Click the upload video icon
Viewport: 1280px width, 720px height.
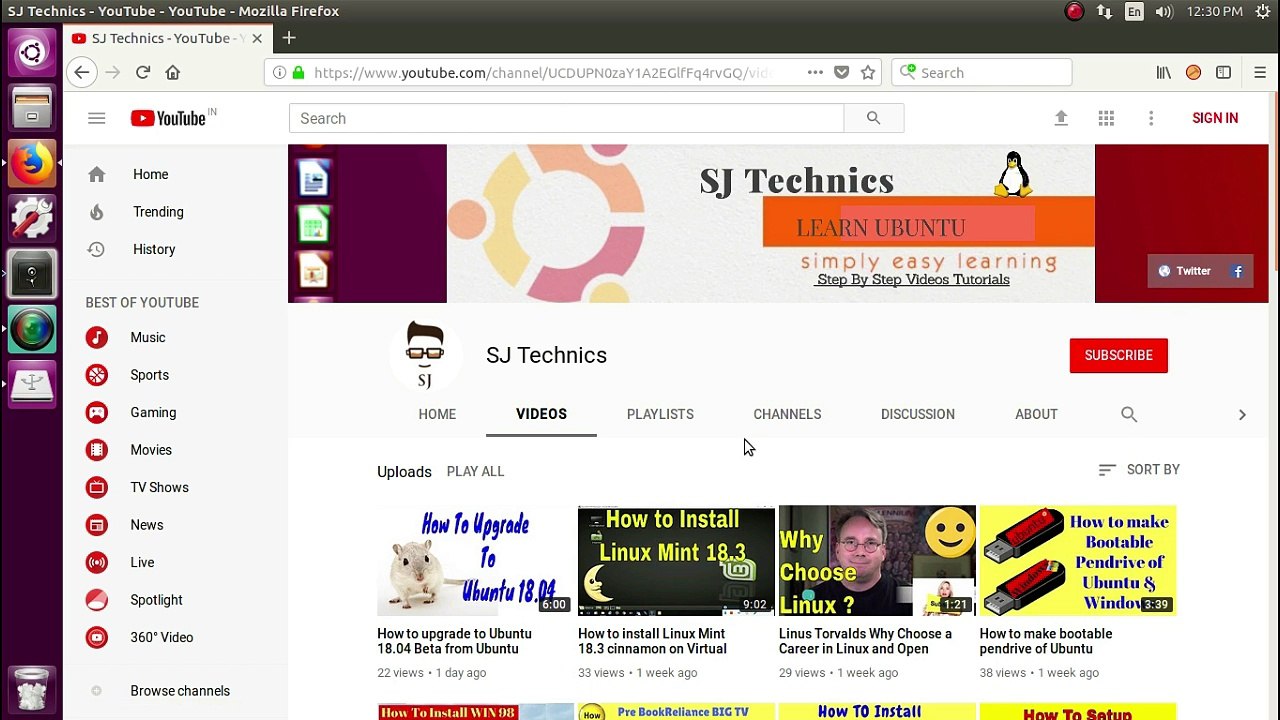tap(1061, 118)
